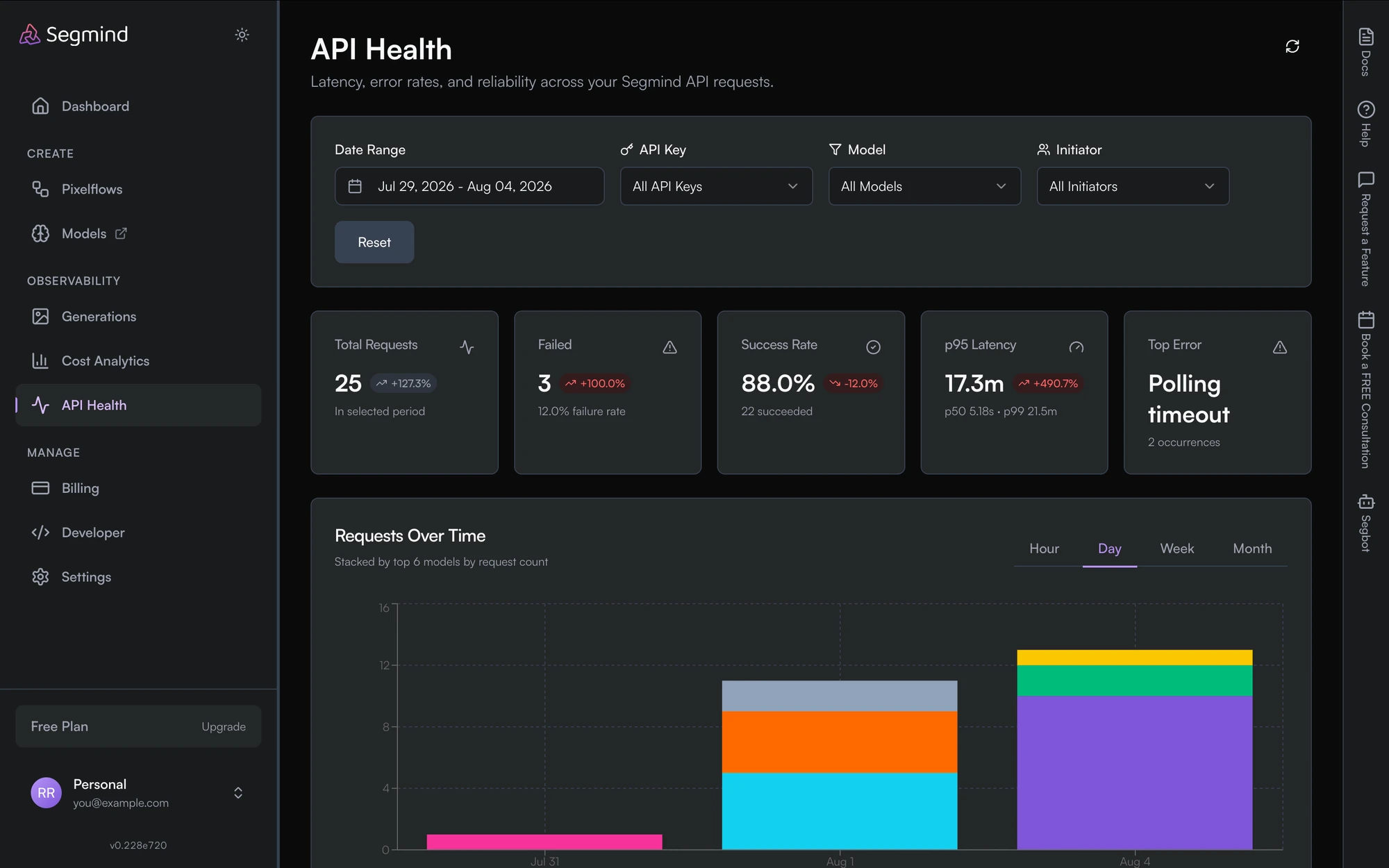Switch chart to Hour tab
The image size is (1389, 868).
[1044, 549]
